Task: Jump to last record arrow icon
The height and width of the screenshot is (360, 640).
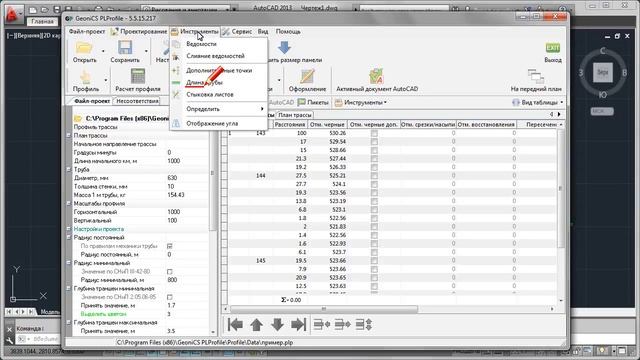Action: point(298,324)
